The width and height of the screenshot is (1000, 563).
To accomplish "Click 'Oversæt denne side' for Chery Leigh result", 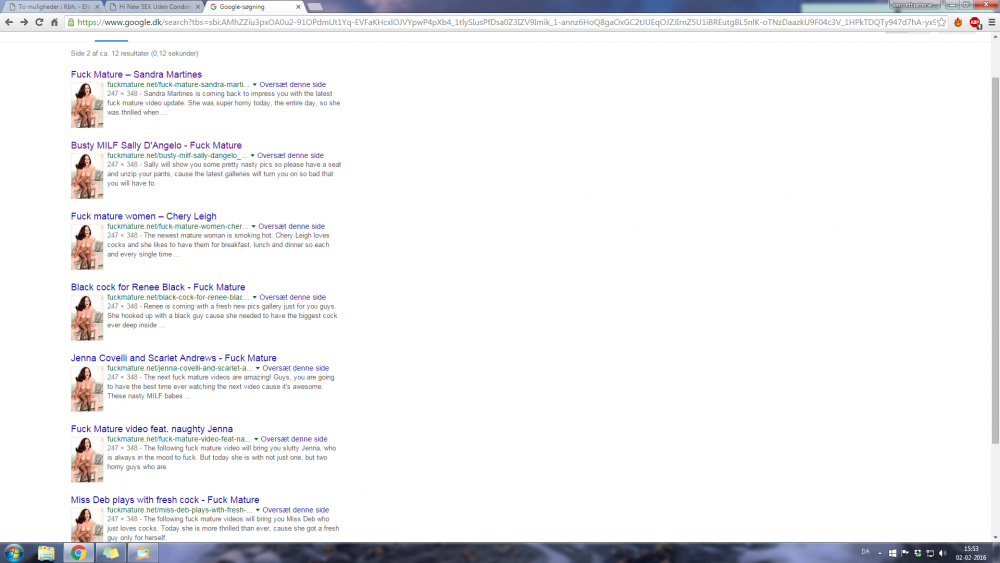I will (x=291, y=226).
